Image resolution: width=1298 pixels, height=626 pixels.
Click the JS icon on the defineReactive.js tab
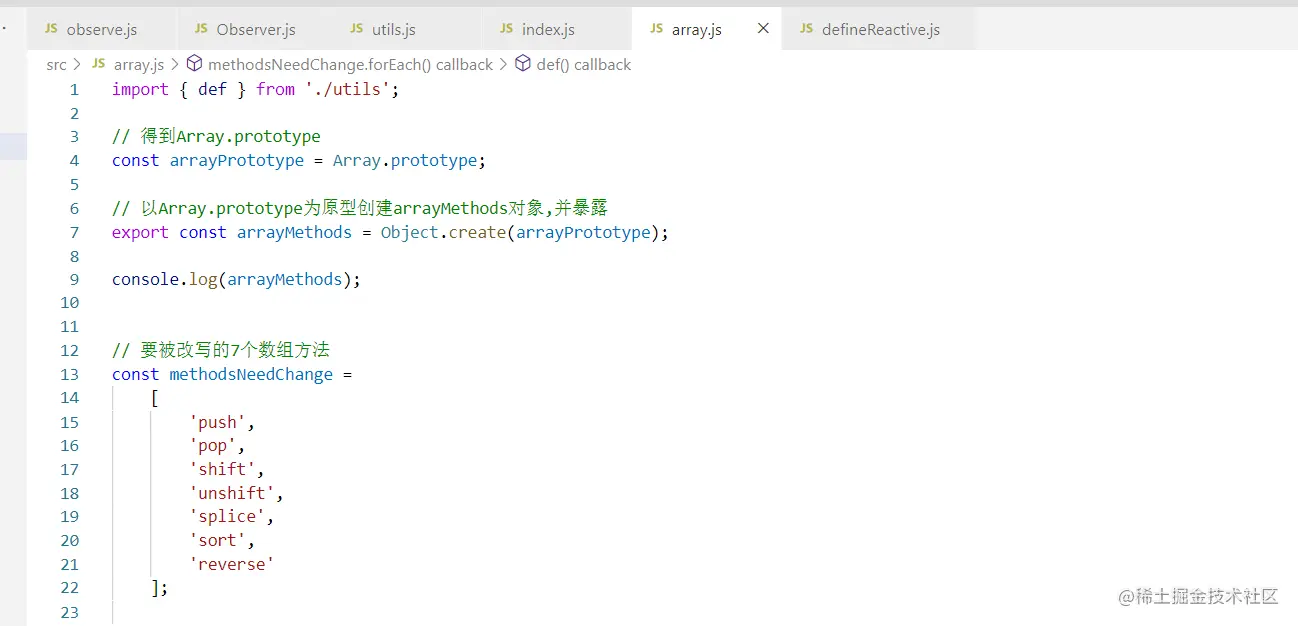click(x=807, y=30)
